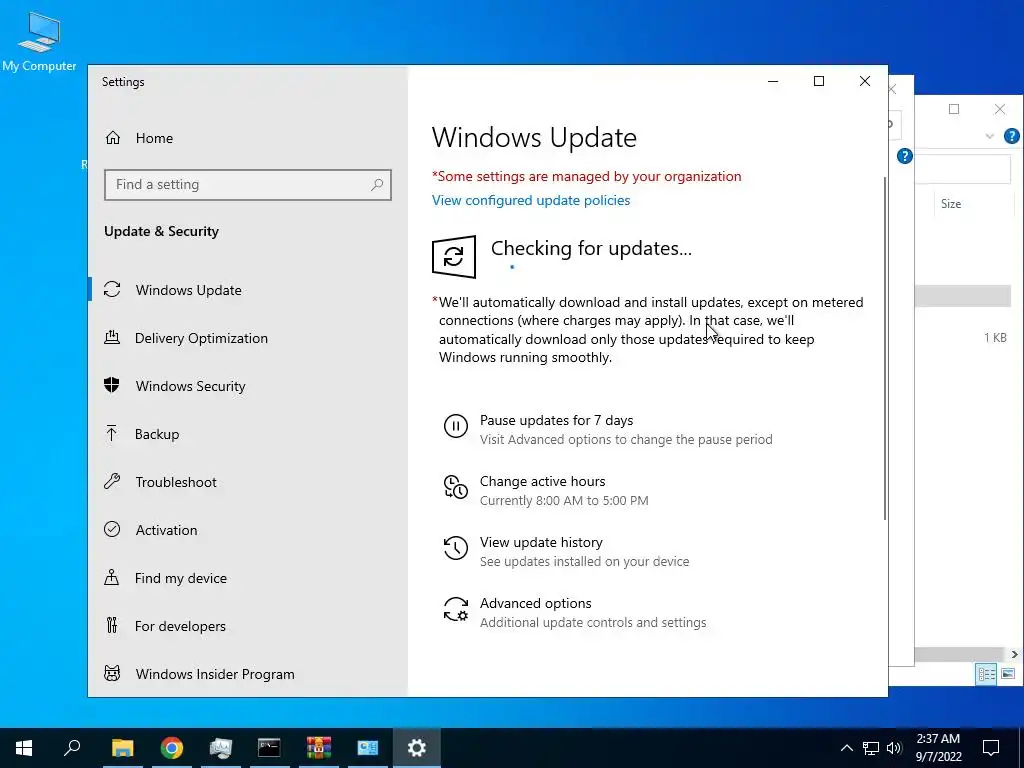The height and width of the screenshot is (768, 1024).
Task: Show hidden system tray icons
Action: tap(846, 748)
